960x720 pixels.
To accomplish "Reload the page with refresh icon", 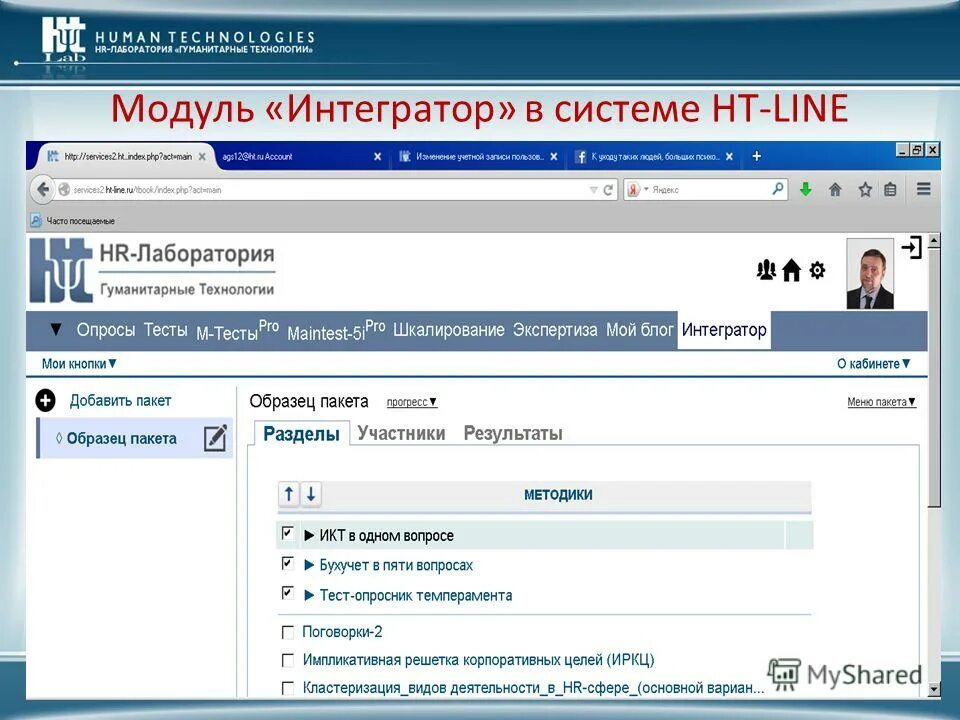I will (608, 190).
